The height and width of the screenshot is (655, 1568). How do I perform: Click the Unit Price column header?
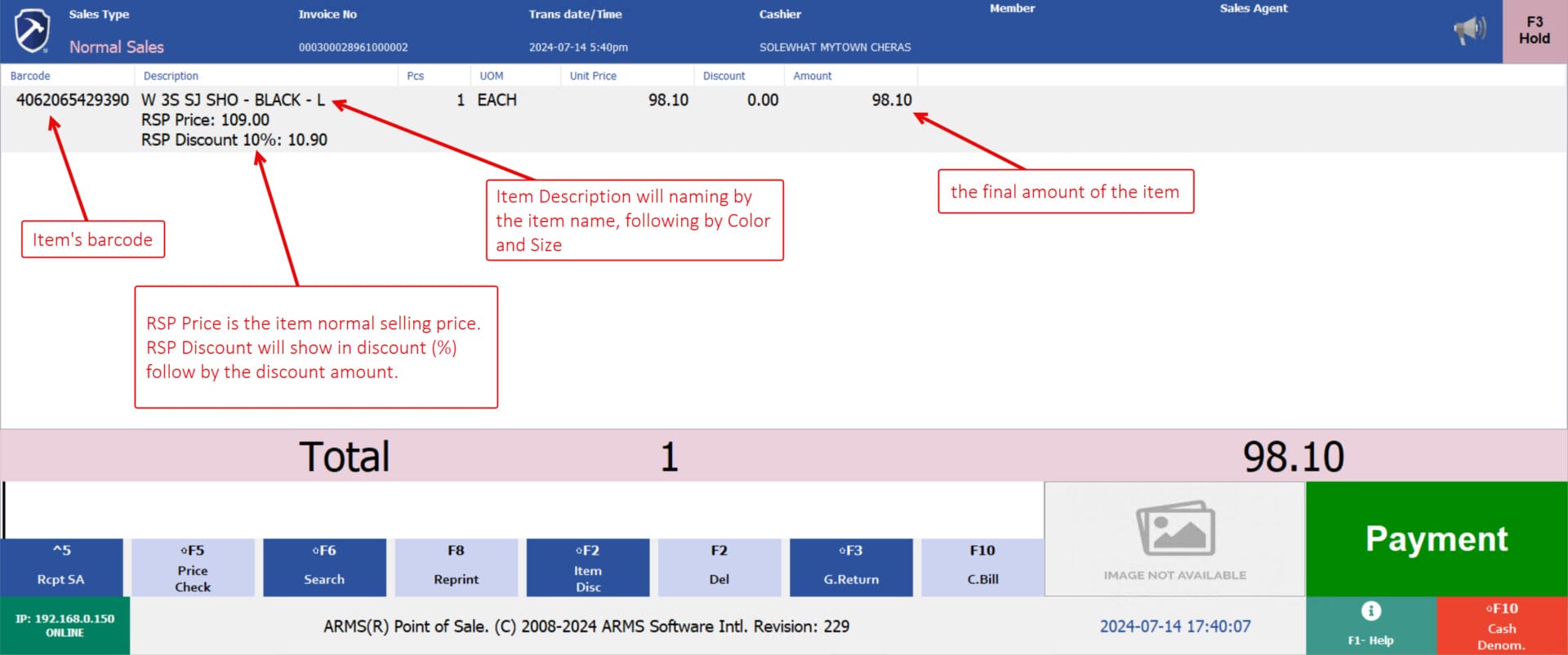[593, 76]
